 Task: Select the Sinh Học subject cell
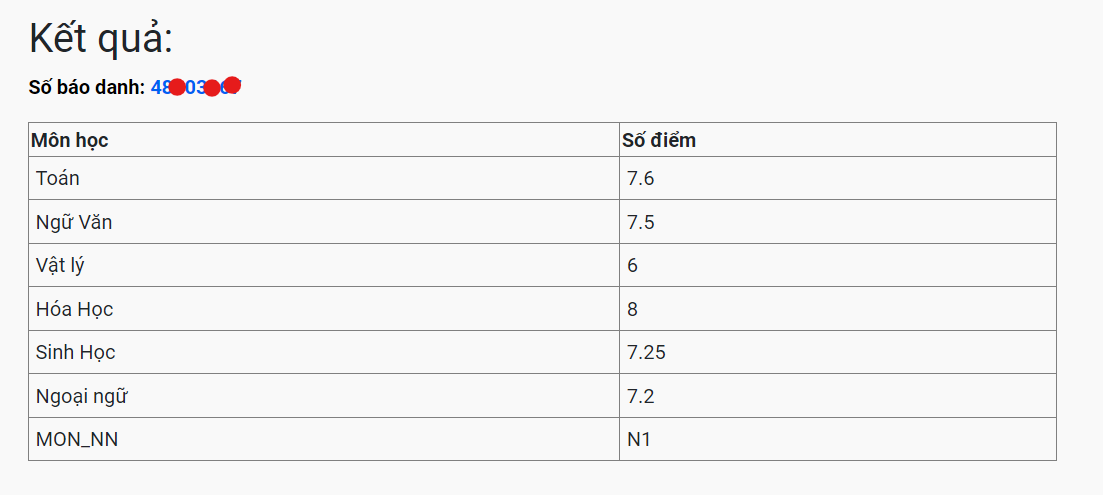75,352
